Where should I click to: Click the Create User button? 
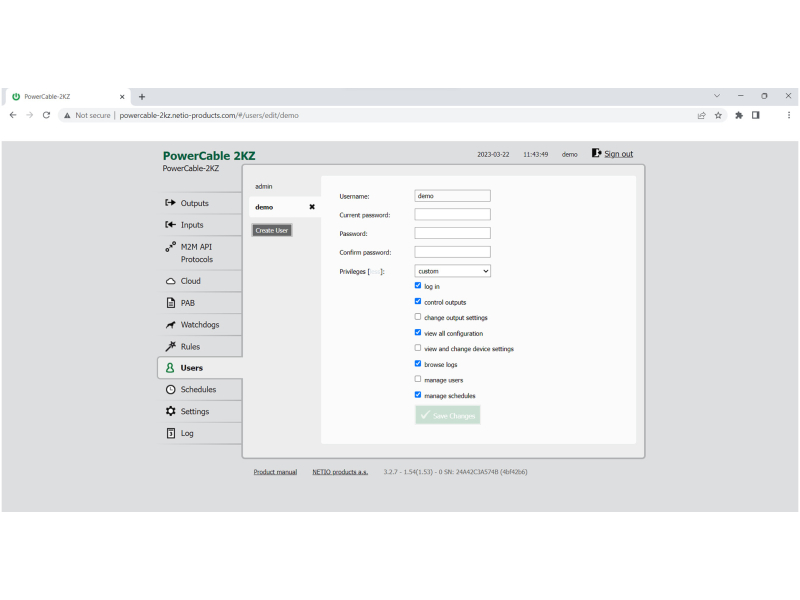point(272,230)
